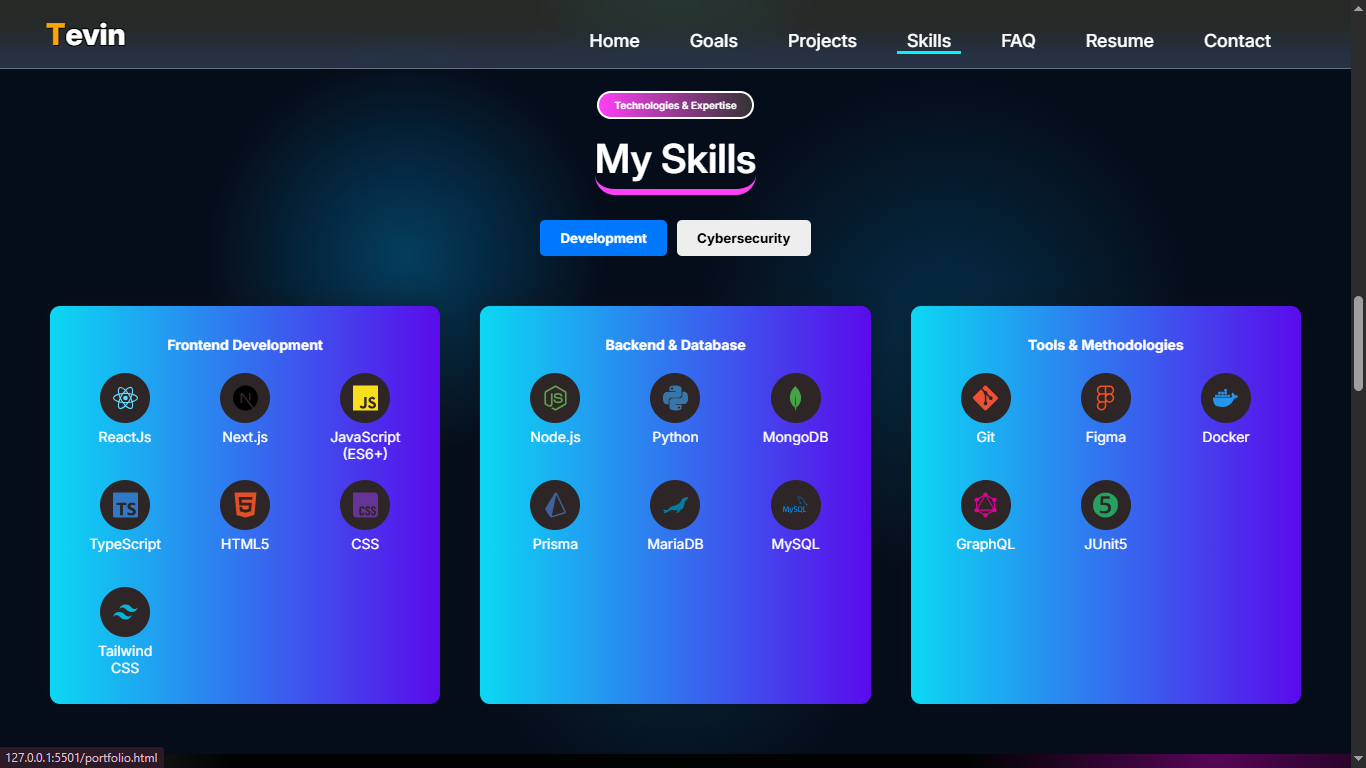Jump to the Contact nav link
This screenshot has width=1366, height=768.
click(1237, 41)
